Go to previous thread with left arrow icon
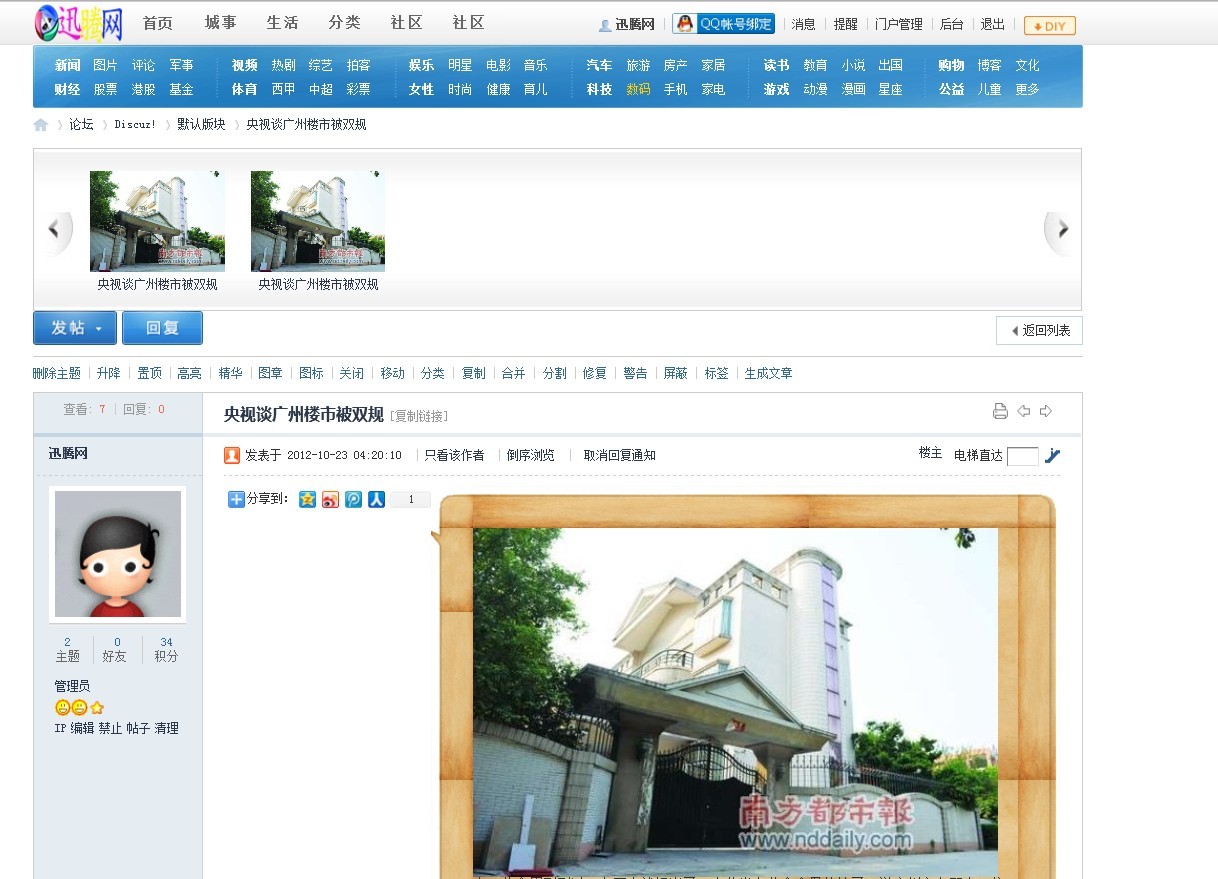 (1023, 412)
